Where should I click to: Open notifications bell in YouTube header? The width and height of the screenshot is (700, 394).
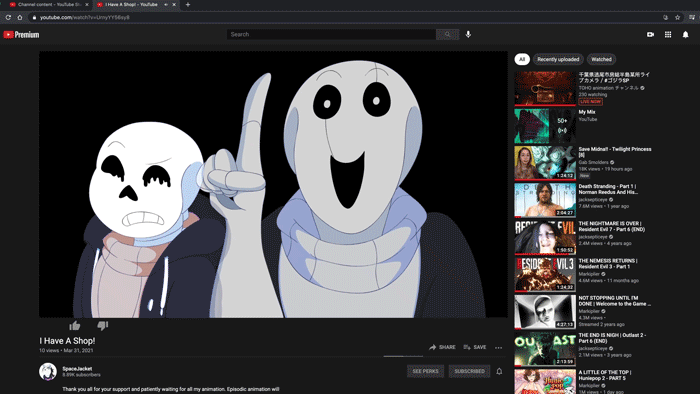(x=685, y=34)
